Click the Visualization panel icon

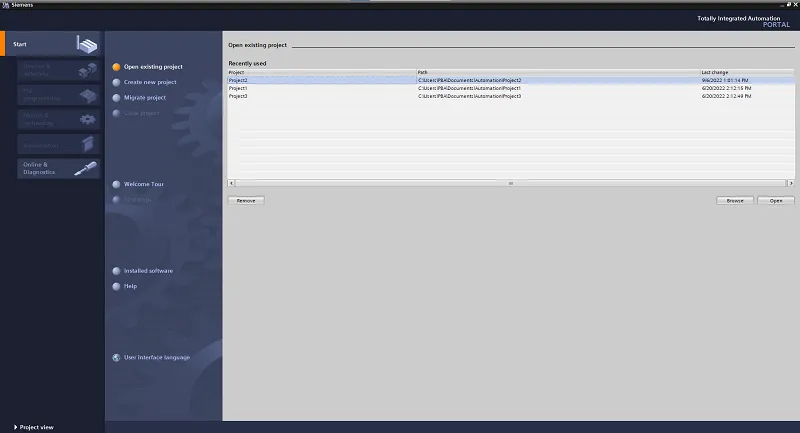(x=88, y=144)
